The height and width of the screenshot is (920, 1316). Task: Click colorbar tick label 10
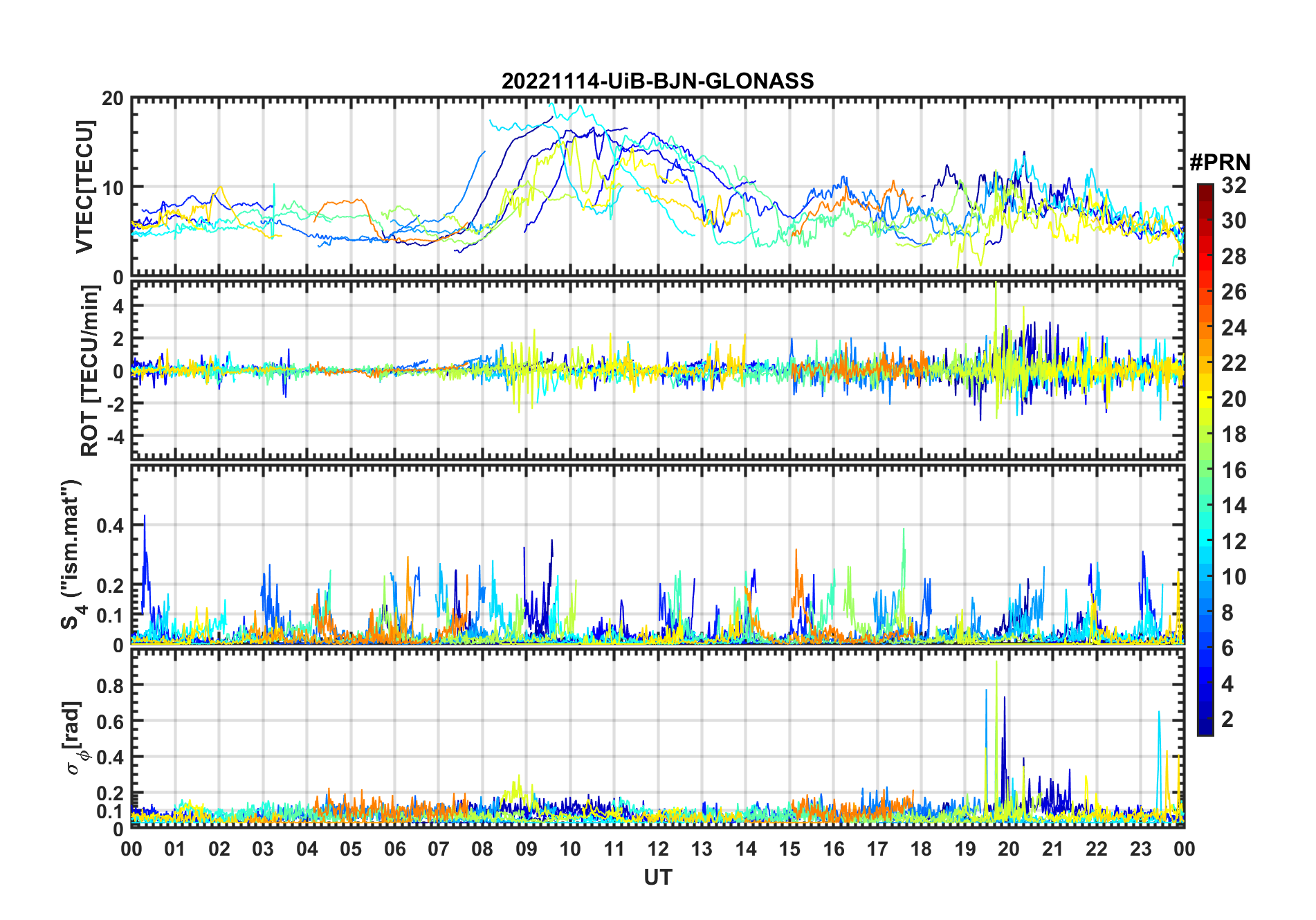click(x=1234, y=577)
